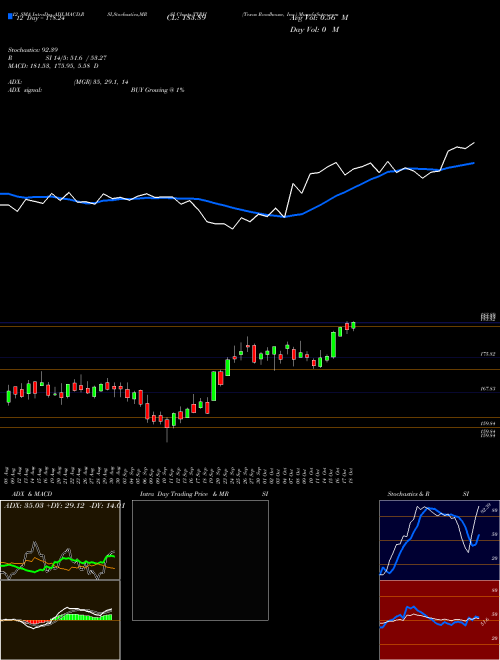Click the 'BUY Growing @ 1%' signal text
This screenshot has width=500, height=660.
157,90
